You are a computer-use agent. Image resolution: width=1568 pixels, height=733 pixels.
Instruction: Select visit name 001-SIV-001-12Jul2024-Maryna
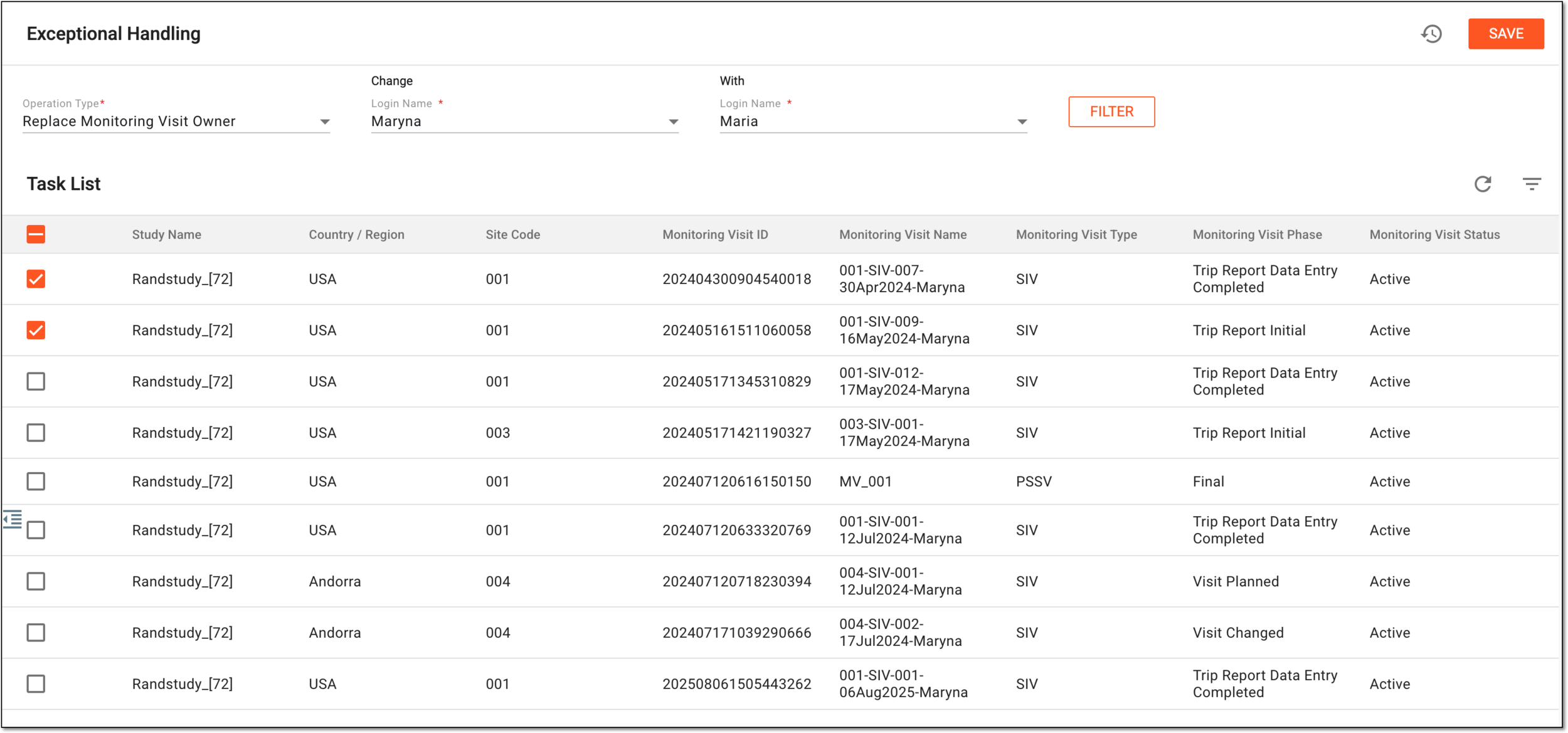tap(900, 530)
